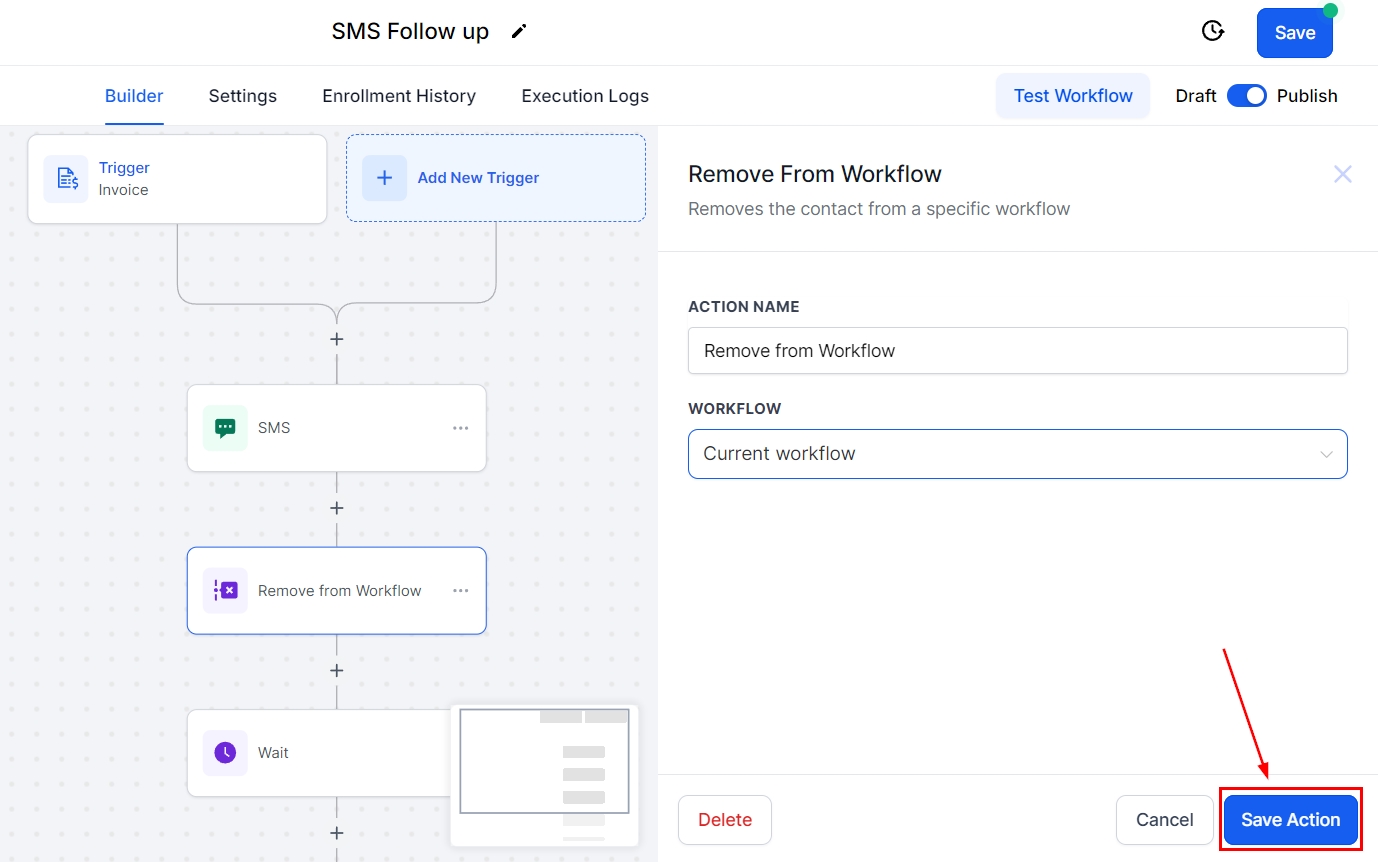Open version history clock icon

click(x=1212, y=32)
